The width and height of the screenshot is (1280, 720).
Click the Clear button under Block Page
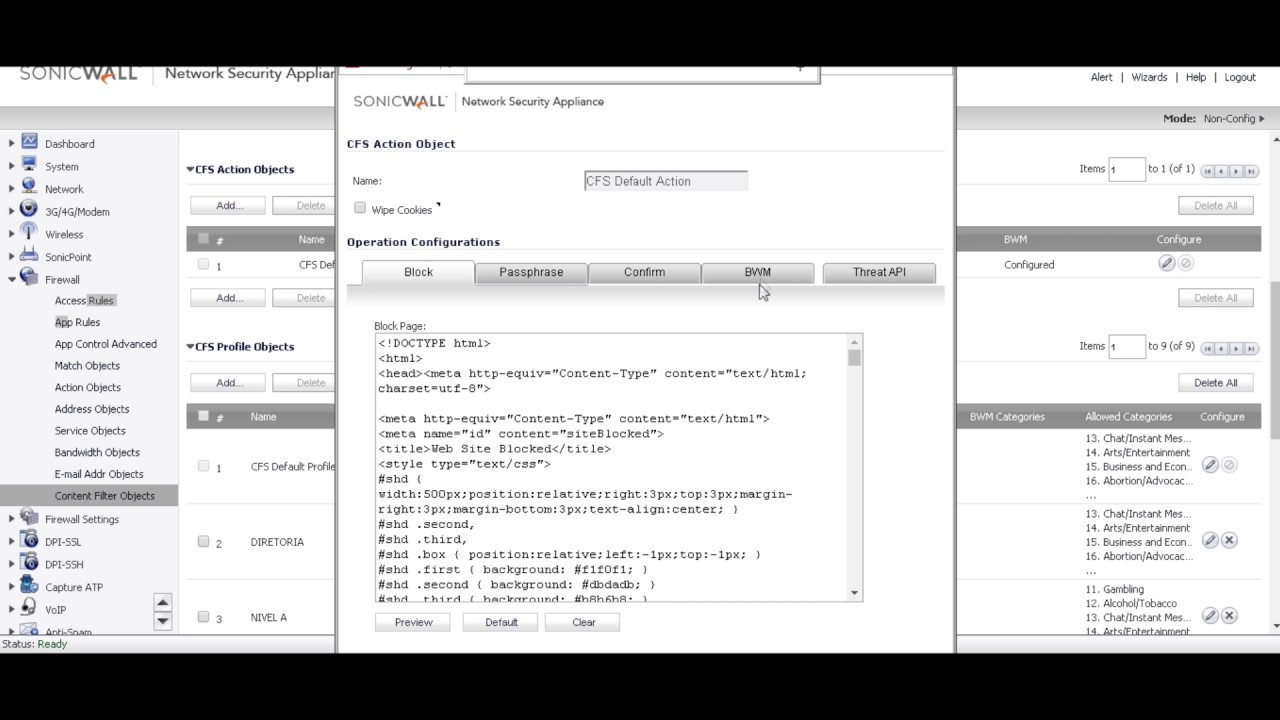pyautogui.click(x=584, y=622)
